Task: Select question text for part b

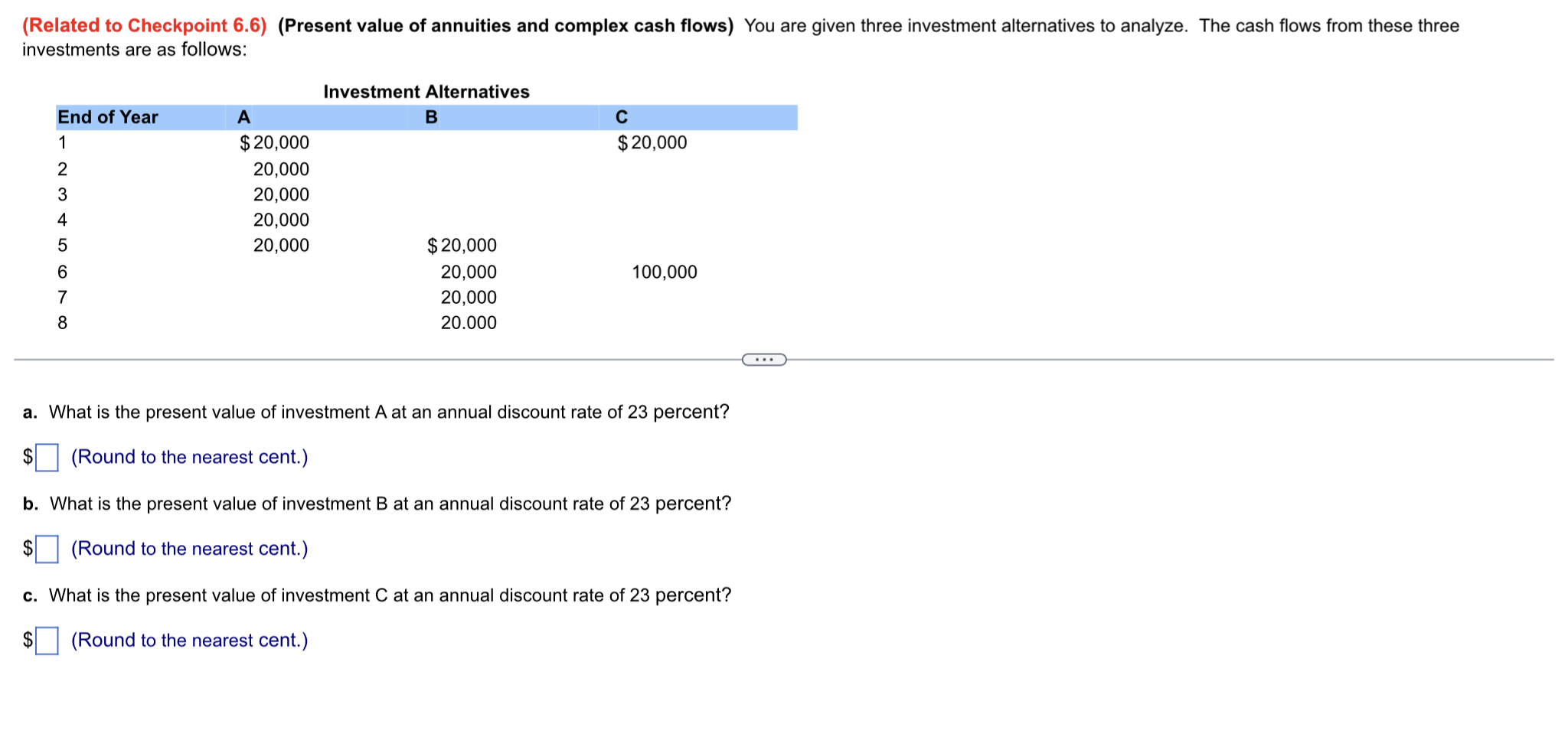Action: coord(375,504)
